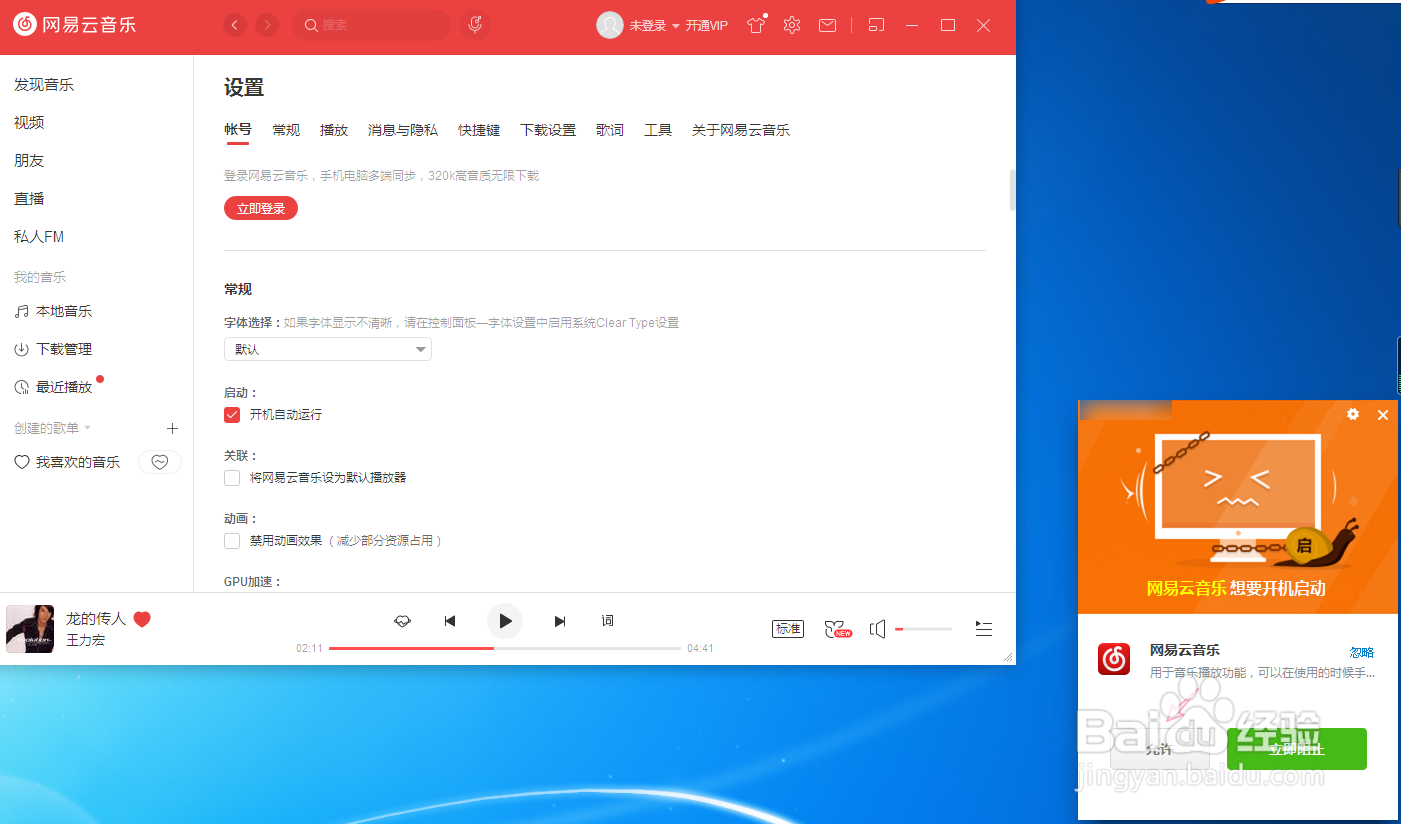The image size is (1401, 824).
Task: Open 私人FM in sidebar
Action: (x=39, y=237)
